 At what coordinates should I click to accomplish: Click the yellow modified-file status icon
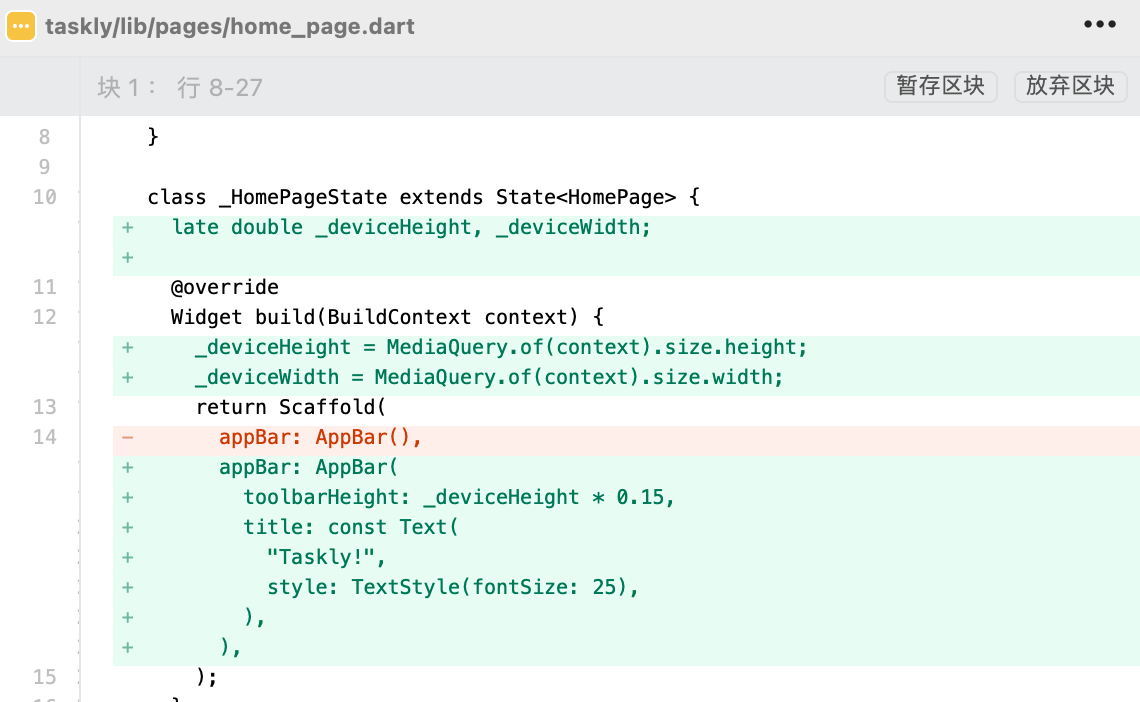click(x=21, y=26)
